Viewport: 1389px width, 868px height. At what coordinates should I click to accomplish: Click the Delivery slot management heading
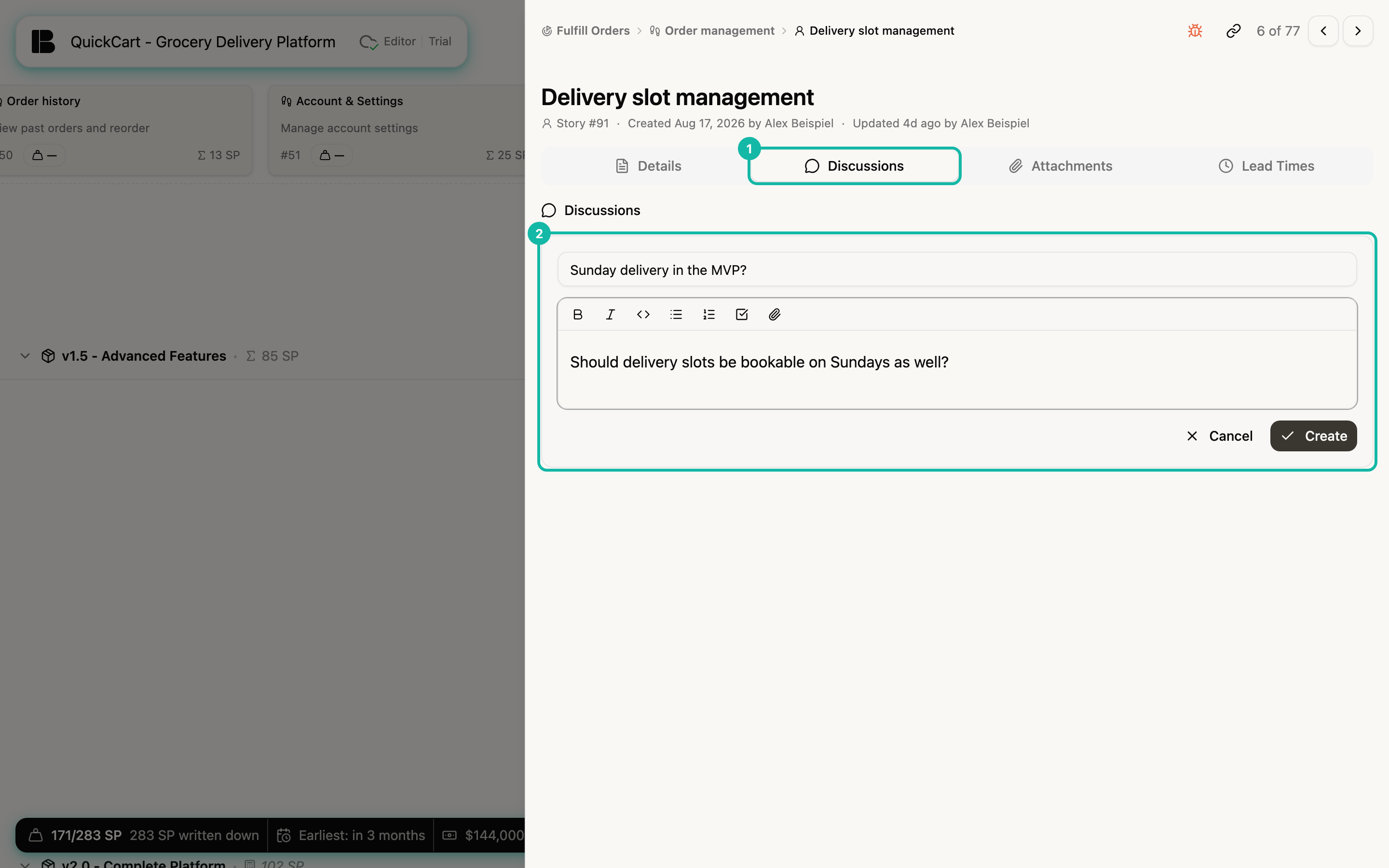[x=677, y=97]
